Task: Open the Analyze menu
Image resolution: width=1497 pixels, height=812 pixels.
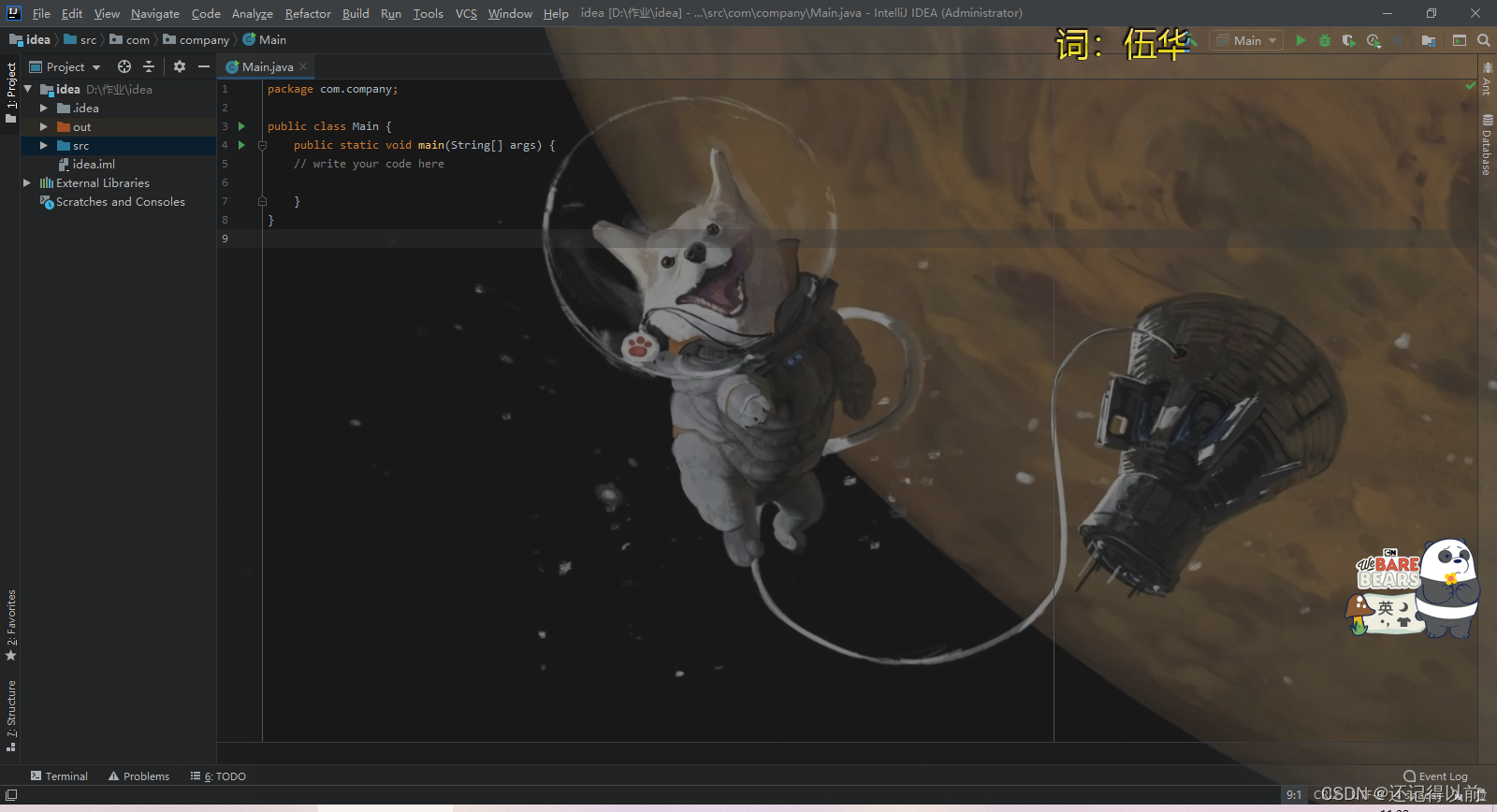Action: (x=253, y=13)
